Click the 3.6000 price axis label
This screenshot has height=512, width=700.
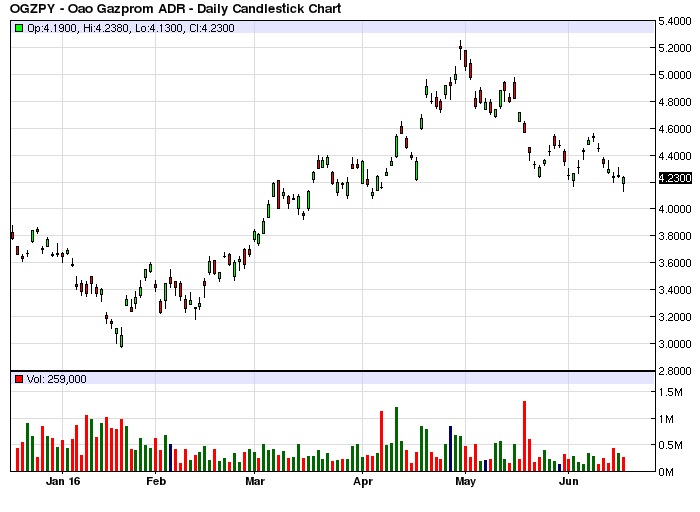point(675,263)
